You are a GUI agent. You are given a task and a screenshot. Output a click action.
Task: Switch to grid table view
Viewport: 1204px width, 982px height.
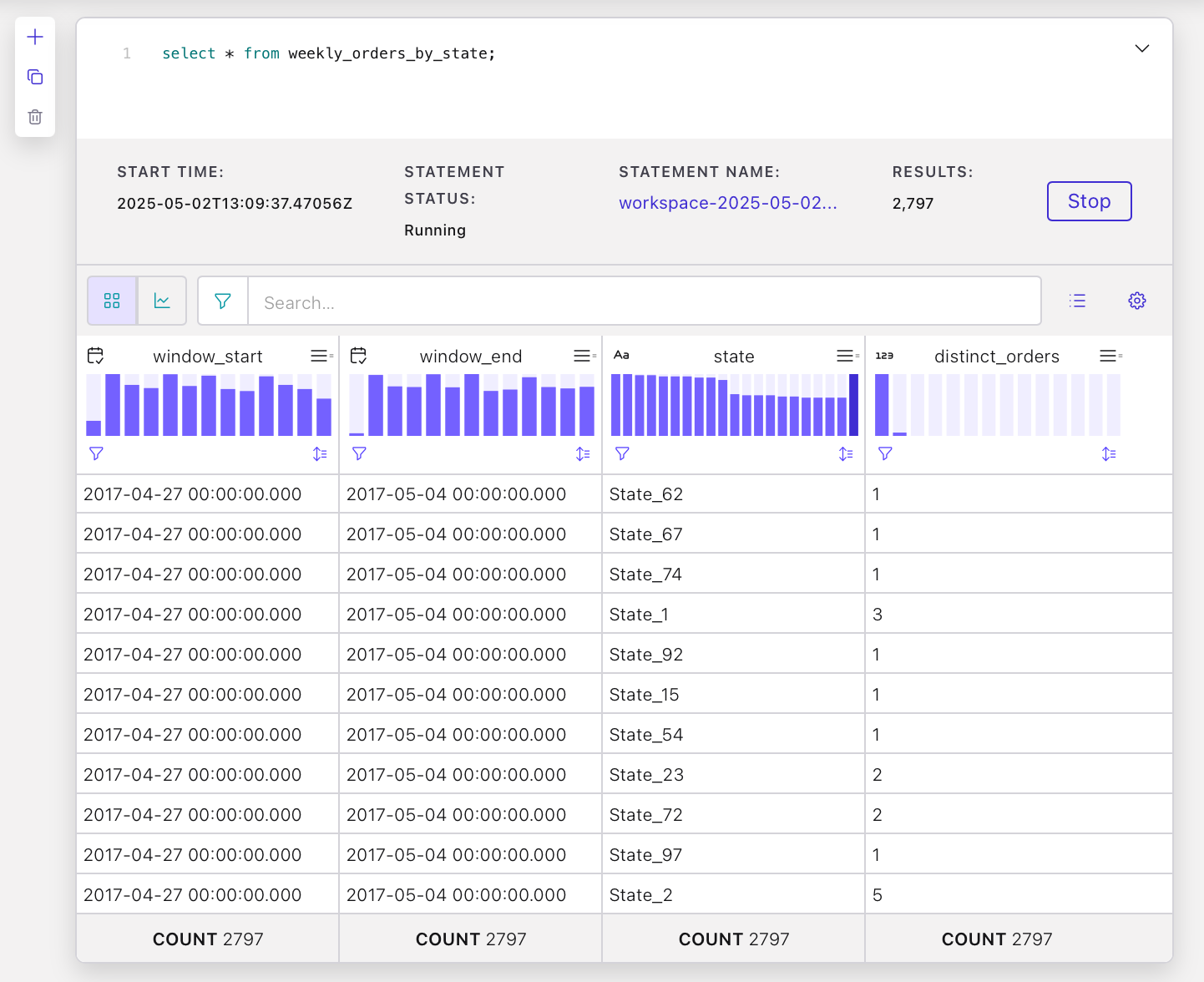click(112, 301)
